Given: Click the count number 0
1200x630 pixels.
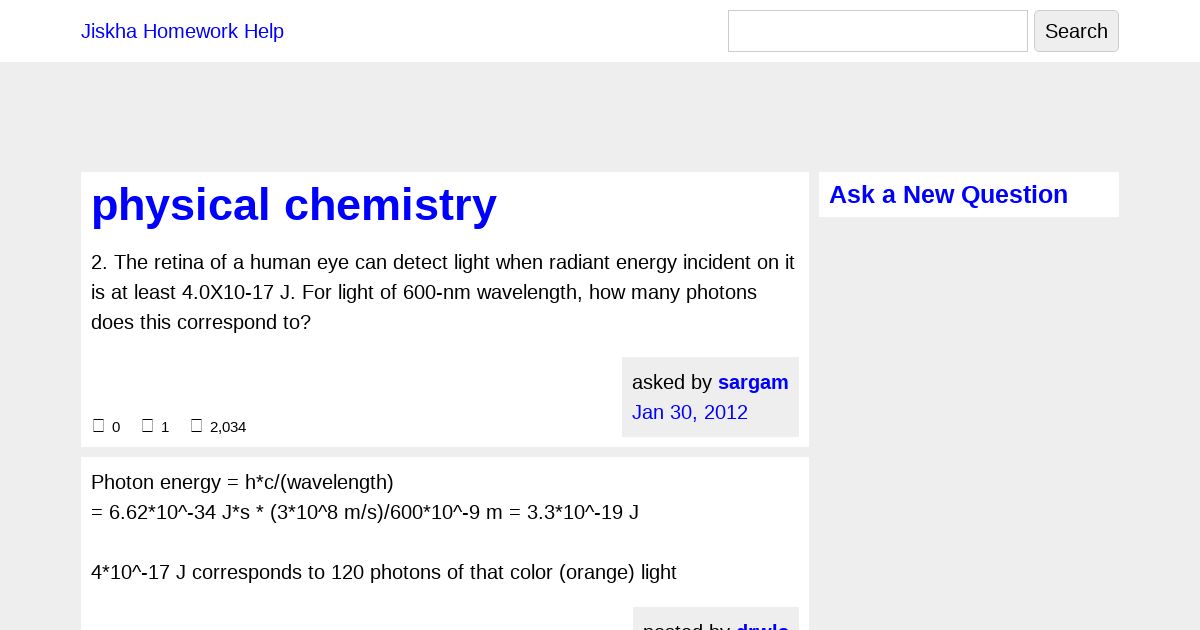Looking at the screenshot, I should (x=116, y=427).
